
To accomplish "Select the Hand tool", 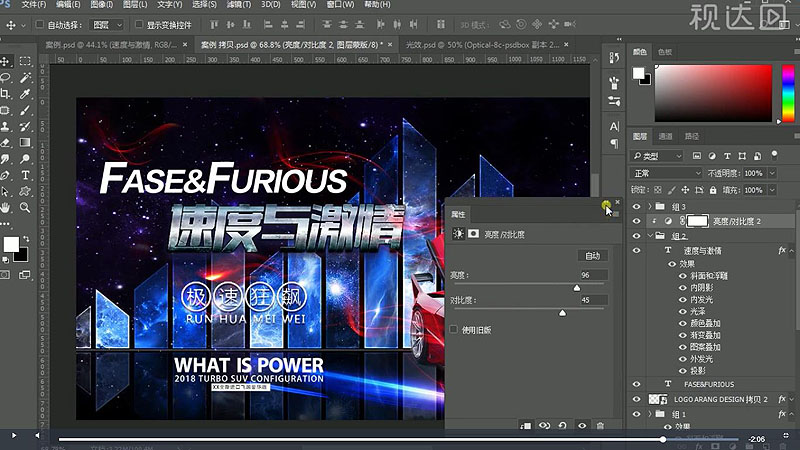I will click(x=6, y=208).
